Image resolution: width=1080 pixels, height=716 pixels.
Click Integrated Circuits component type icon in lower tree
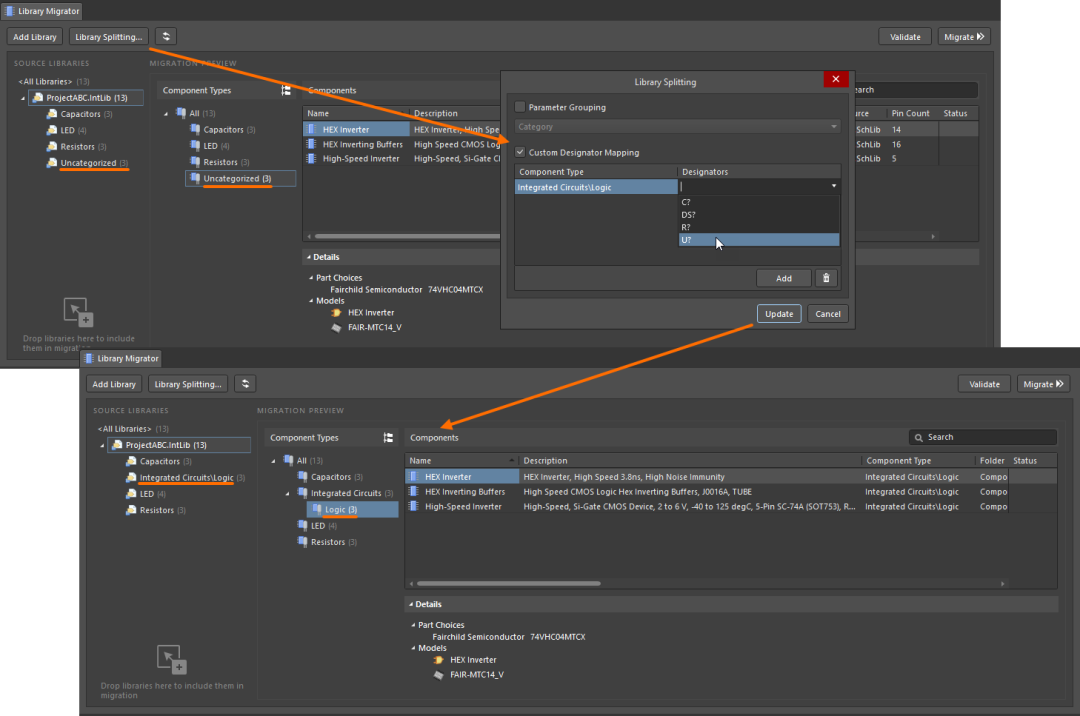tap(302, 493)
